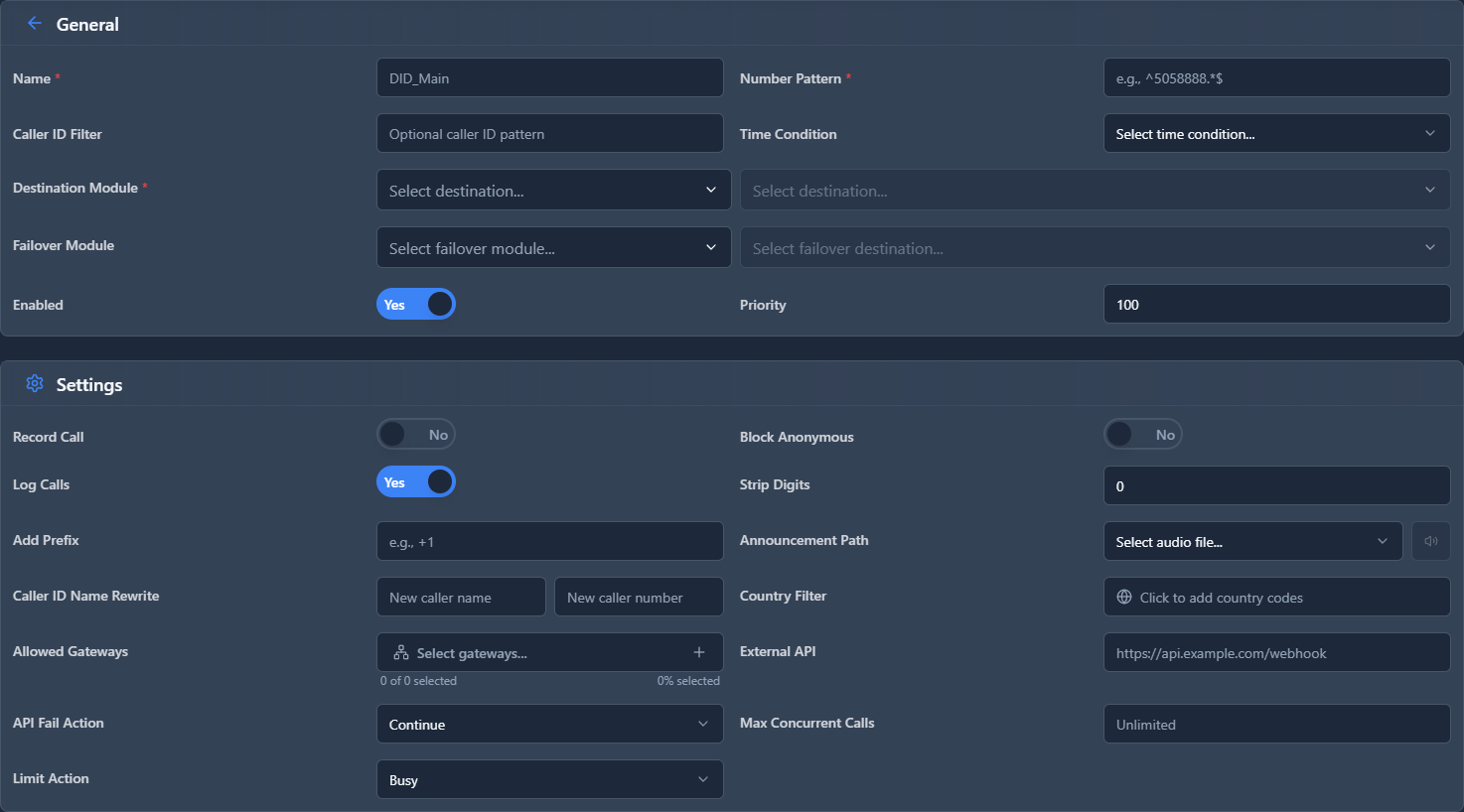Click the gear icon next to Settings header
The image size is (1464, 812).
pos(35,383)
